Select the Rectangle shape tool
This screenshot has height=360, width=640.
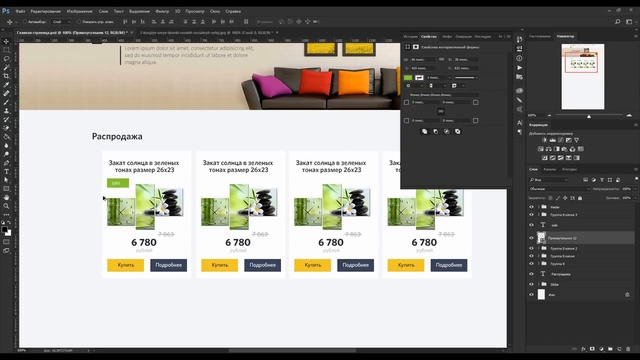(x=6, y=189)
